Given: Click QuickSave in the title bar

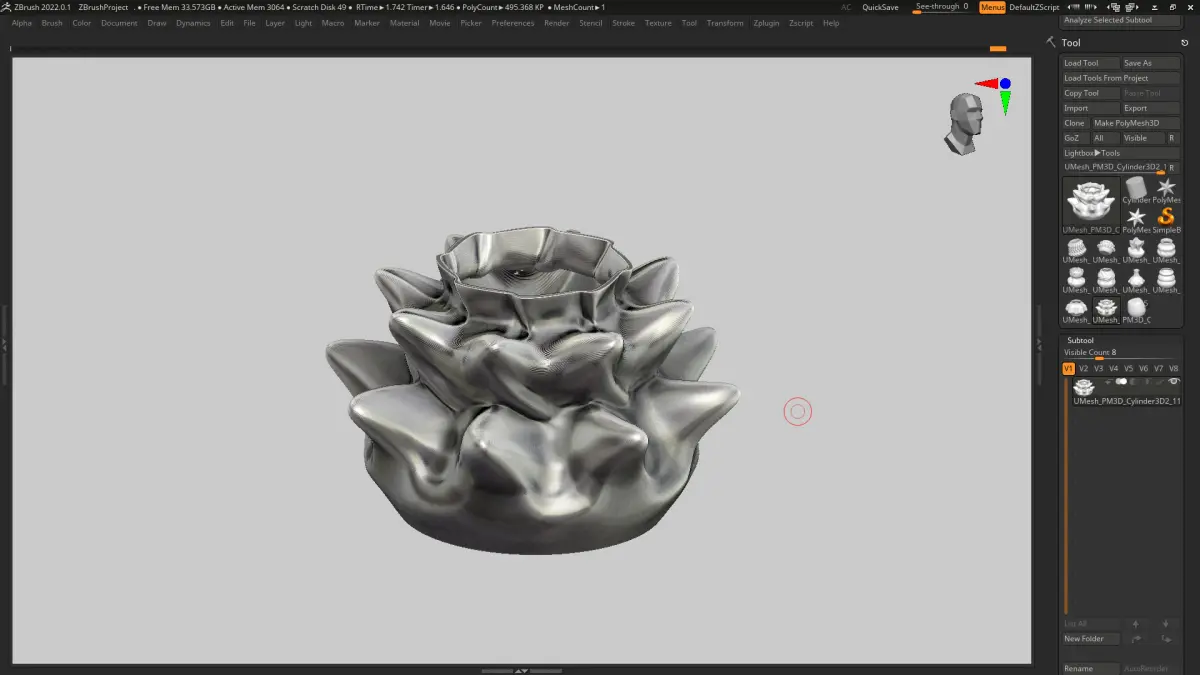Looking at the screenshot, I should coord(880,7).
